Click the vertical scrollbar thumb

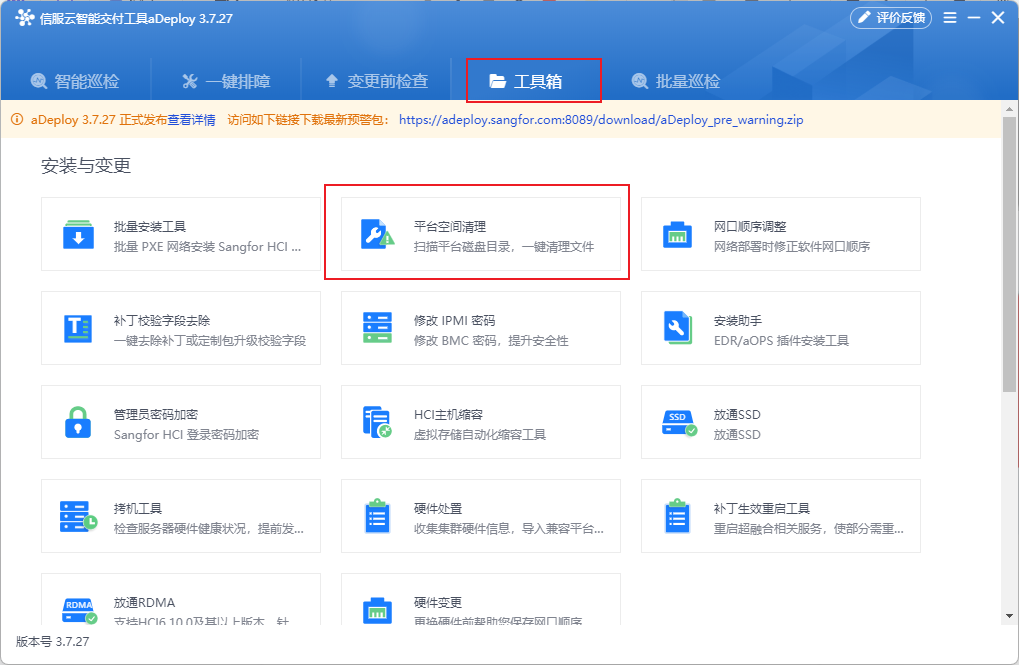[x=1009, y=255]
